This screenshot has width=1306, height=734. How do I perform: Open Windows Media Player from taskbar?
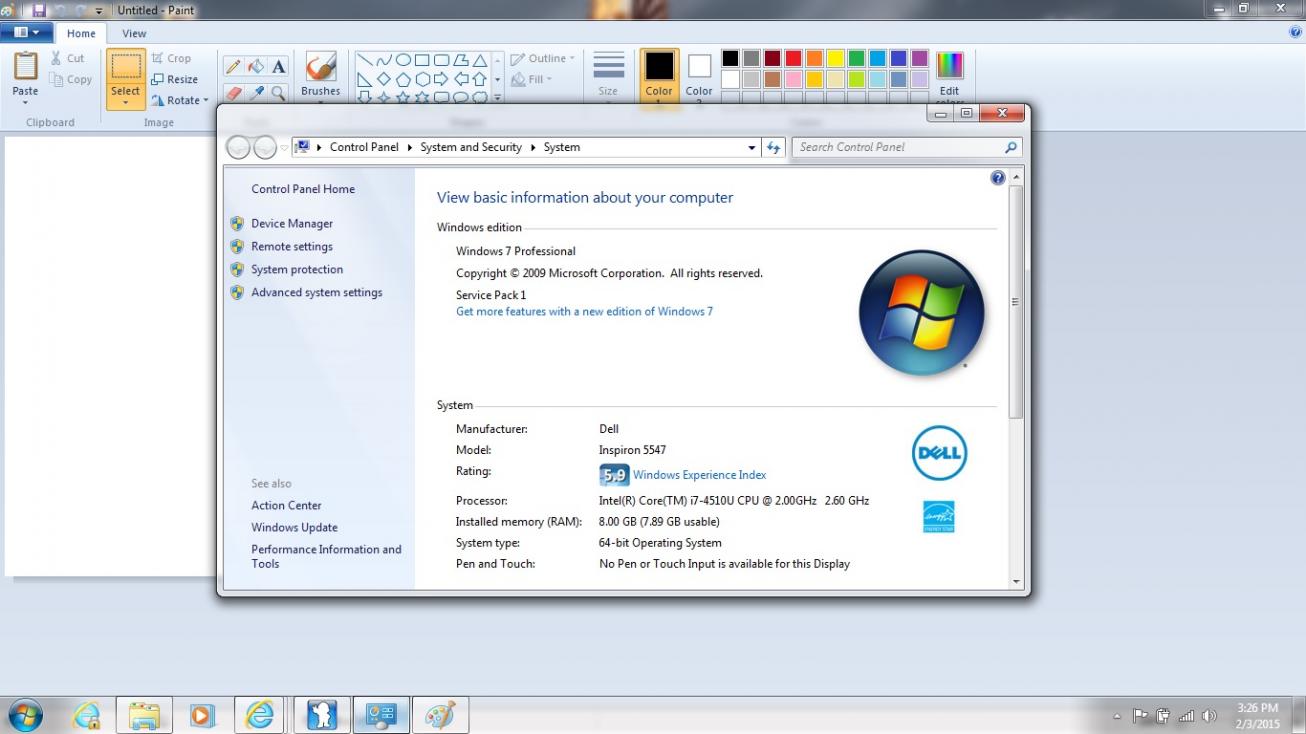pos(201,715)
